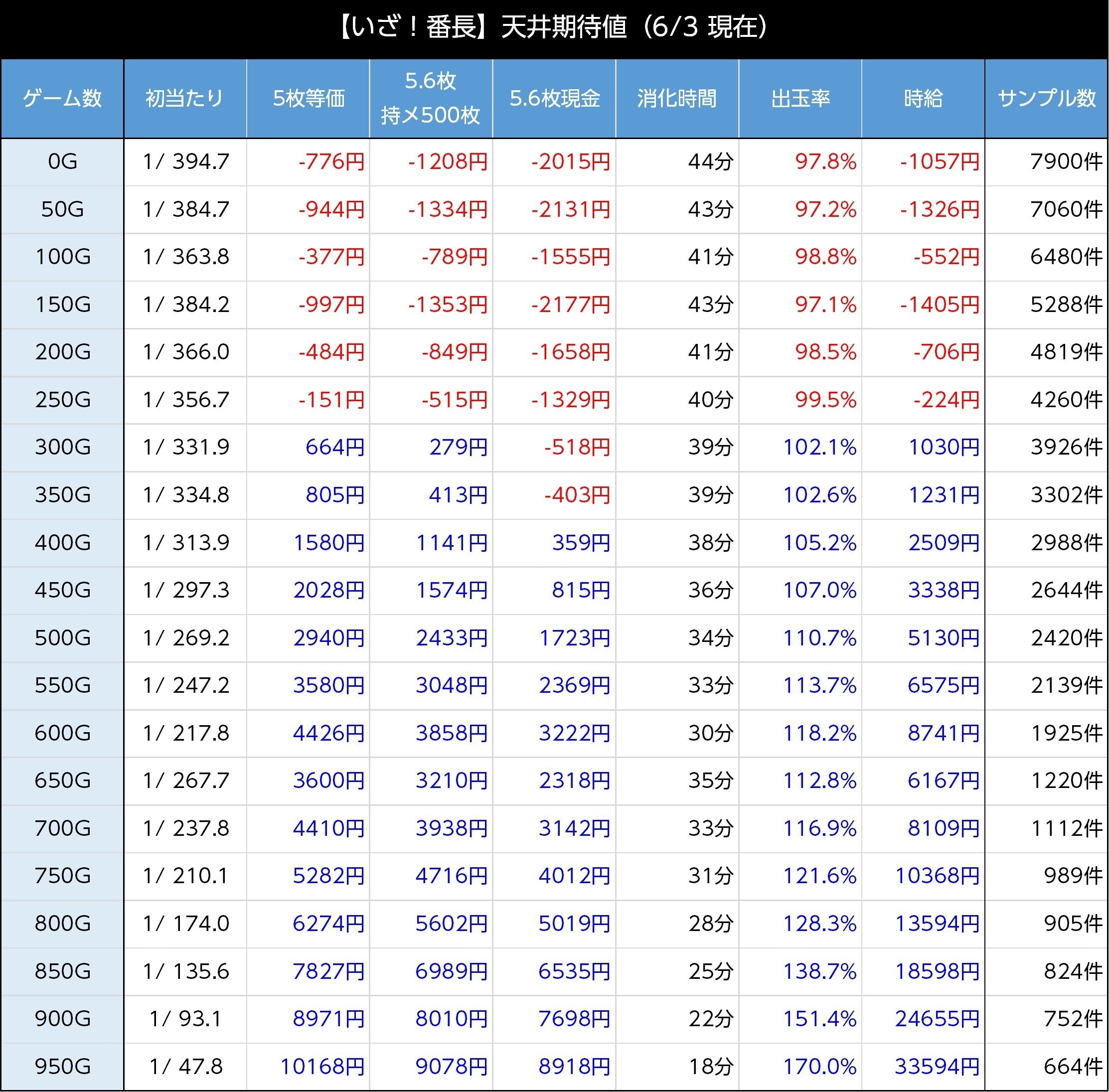Select the 出玉率 column header
This screenshot has width=1109, height=1092.
pyautogui.click(x=800, y=99)
